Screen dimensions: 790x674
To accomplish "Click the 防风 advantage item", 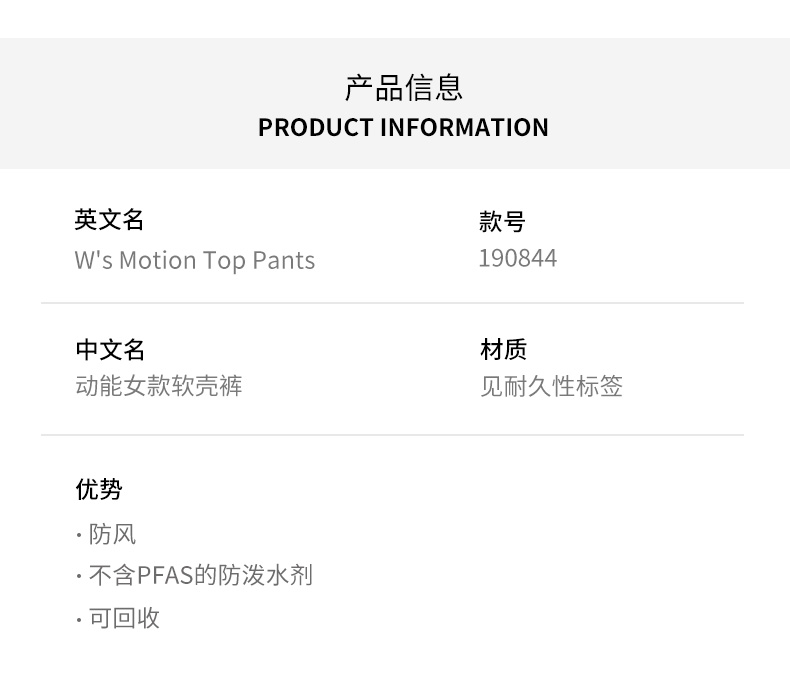I will [112, 534].
